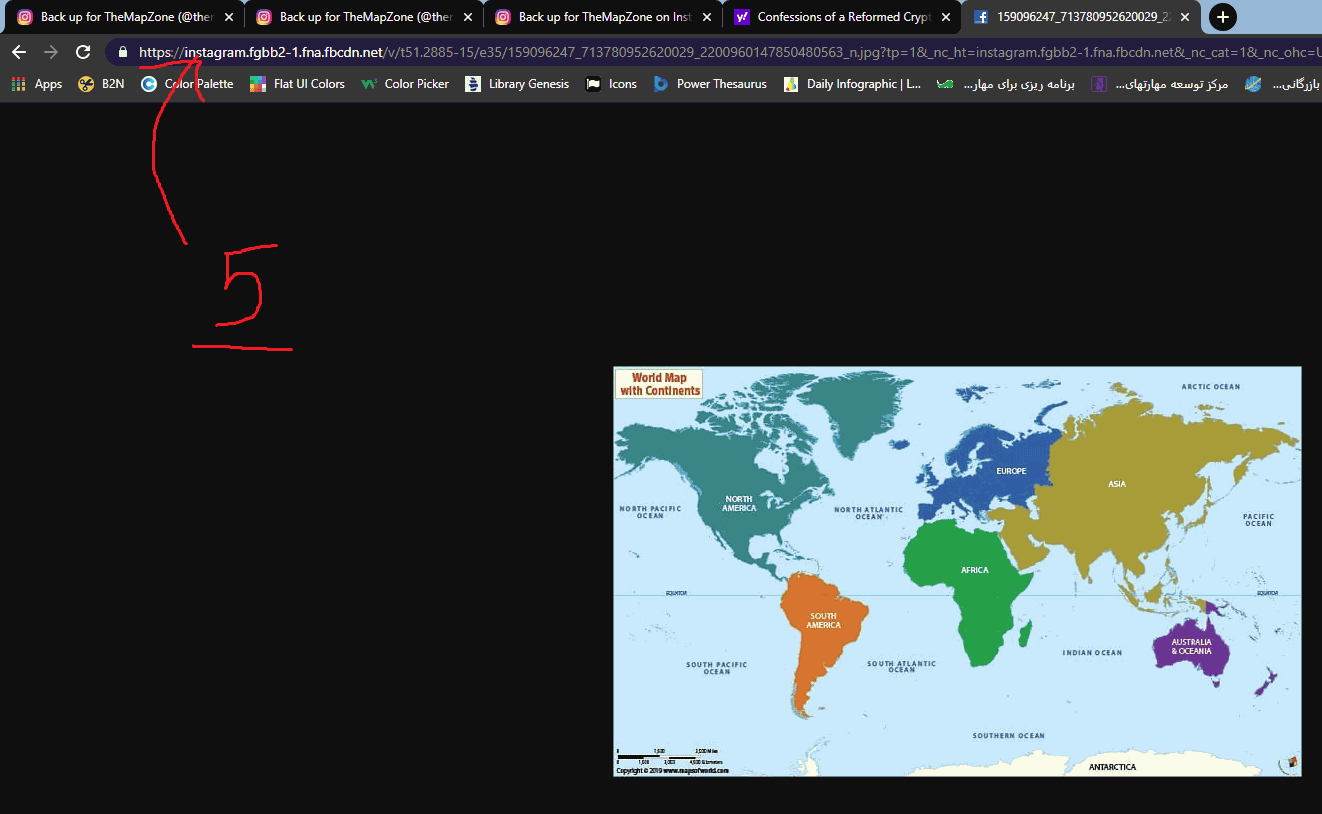
Task: Open the Daily Infographic bookmark
Action: pos(853,84)
